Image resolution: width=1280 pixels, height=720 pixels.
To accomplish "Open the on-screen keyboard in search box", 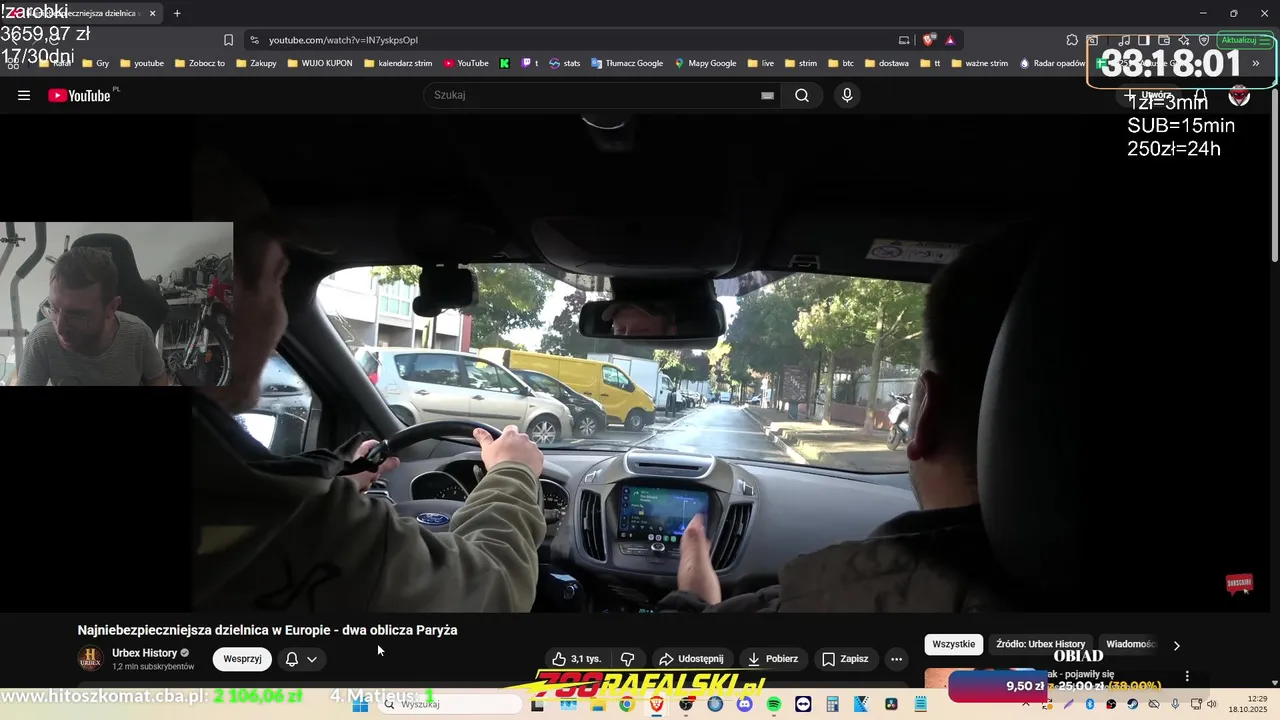I will (x=767, y=95).
